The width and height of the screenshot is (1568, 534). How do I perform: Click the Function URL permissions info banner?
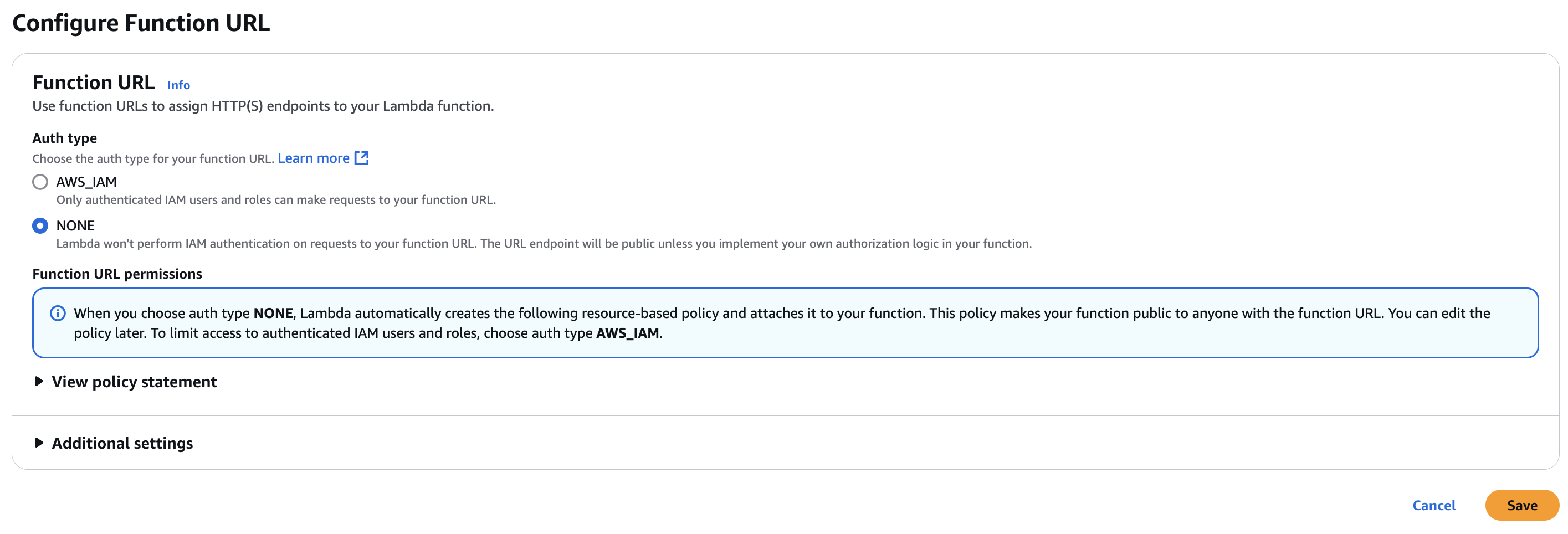(779, 323)
